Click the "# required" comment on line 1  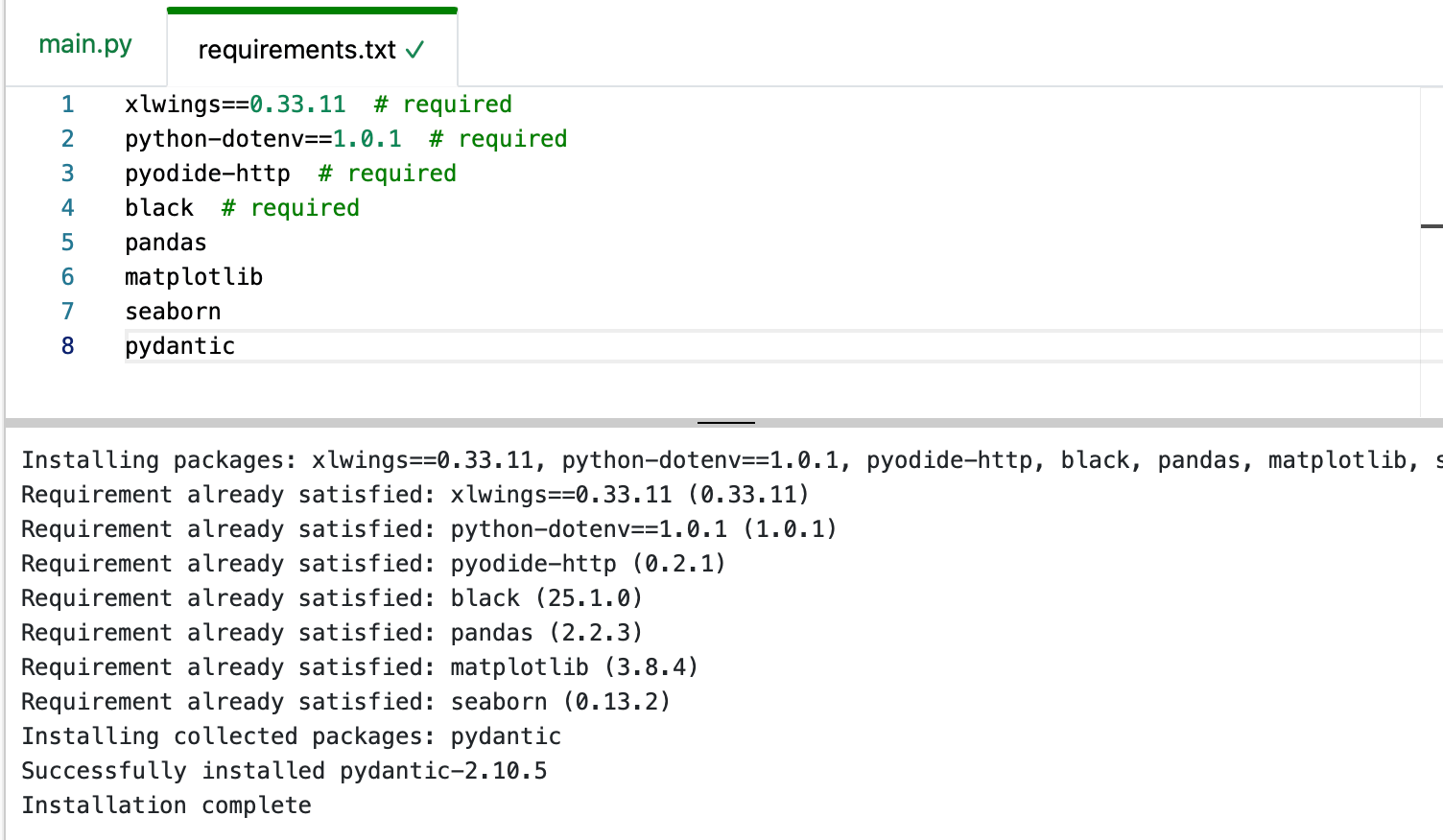click(443, 105)
